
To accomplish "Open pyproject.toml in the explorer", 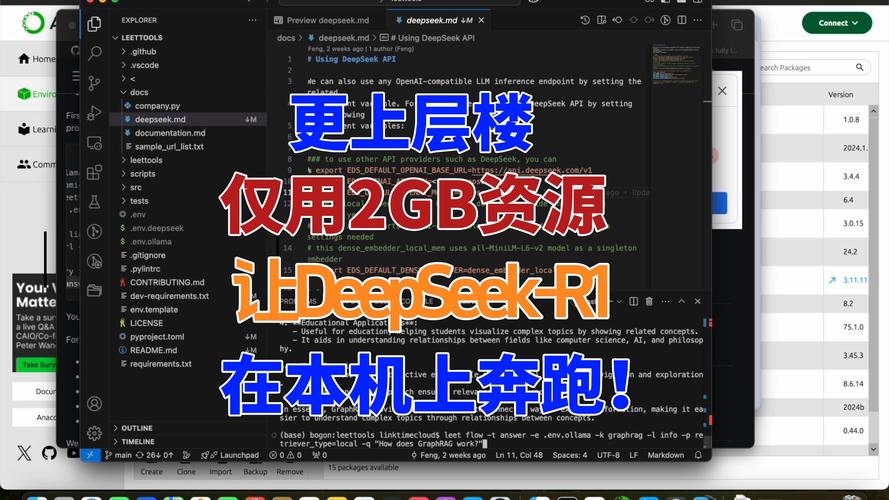I will tap(157, 337).
